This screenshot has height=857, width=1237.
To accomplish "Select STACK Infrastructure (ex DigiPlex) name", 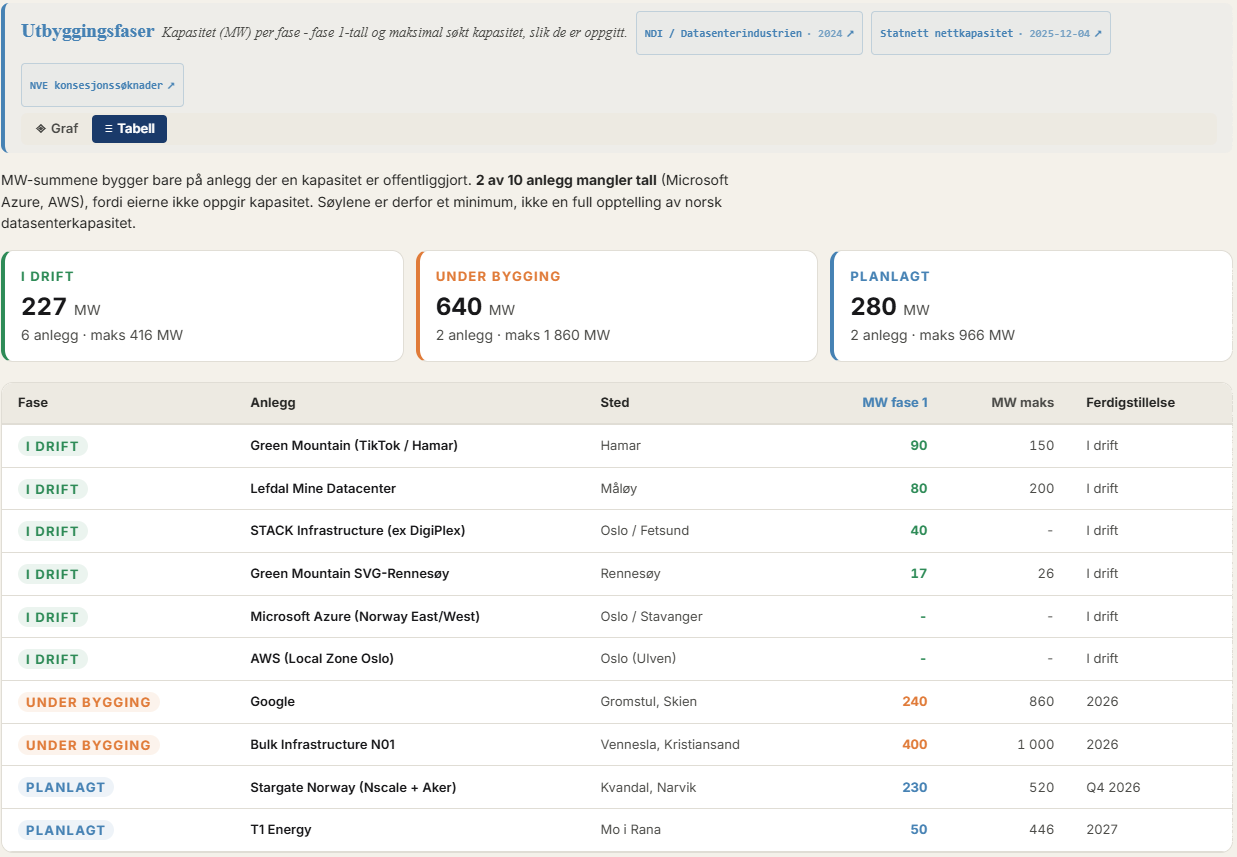I will 357,530.
